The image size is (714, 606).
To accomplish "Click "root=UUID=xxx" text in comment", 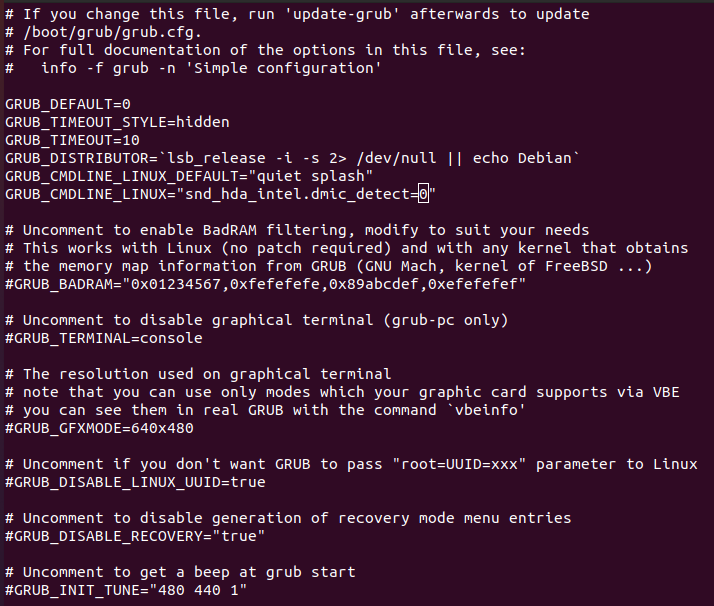I will (x=459, y=464).
